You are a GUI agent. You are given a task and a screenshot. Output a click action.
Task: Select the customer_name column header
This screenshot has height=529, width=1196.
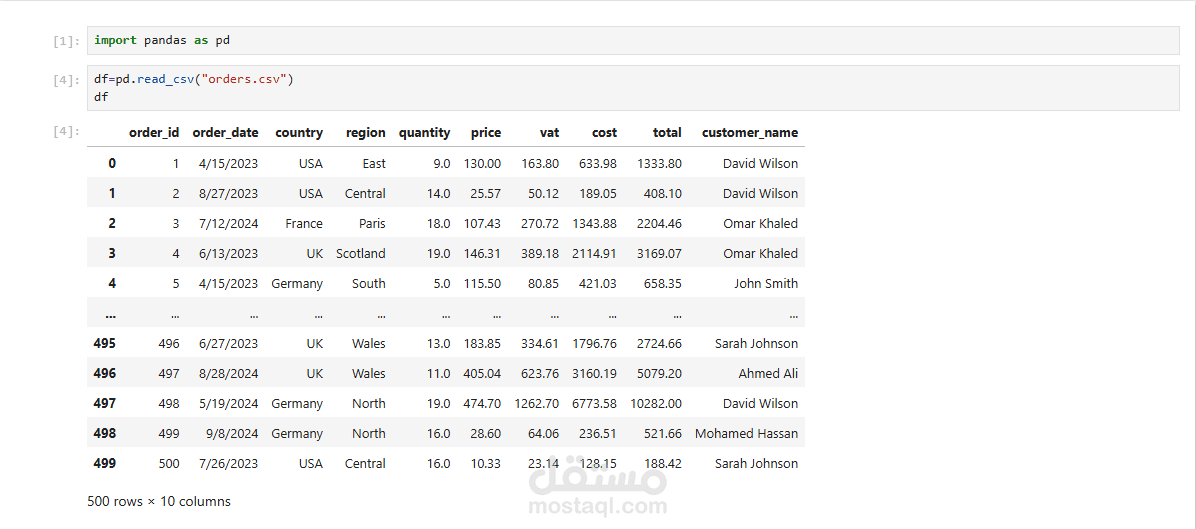(x=750, y=133)
